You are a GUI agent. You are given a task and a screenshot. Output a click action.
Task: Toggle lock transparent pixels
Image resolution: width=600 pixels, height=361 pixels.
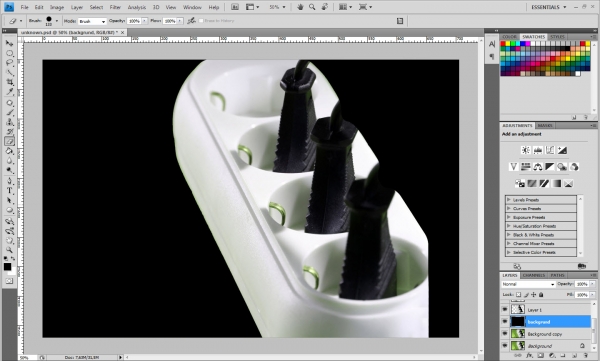(518, 295)
